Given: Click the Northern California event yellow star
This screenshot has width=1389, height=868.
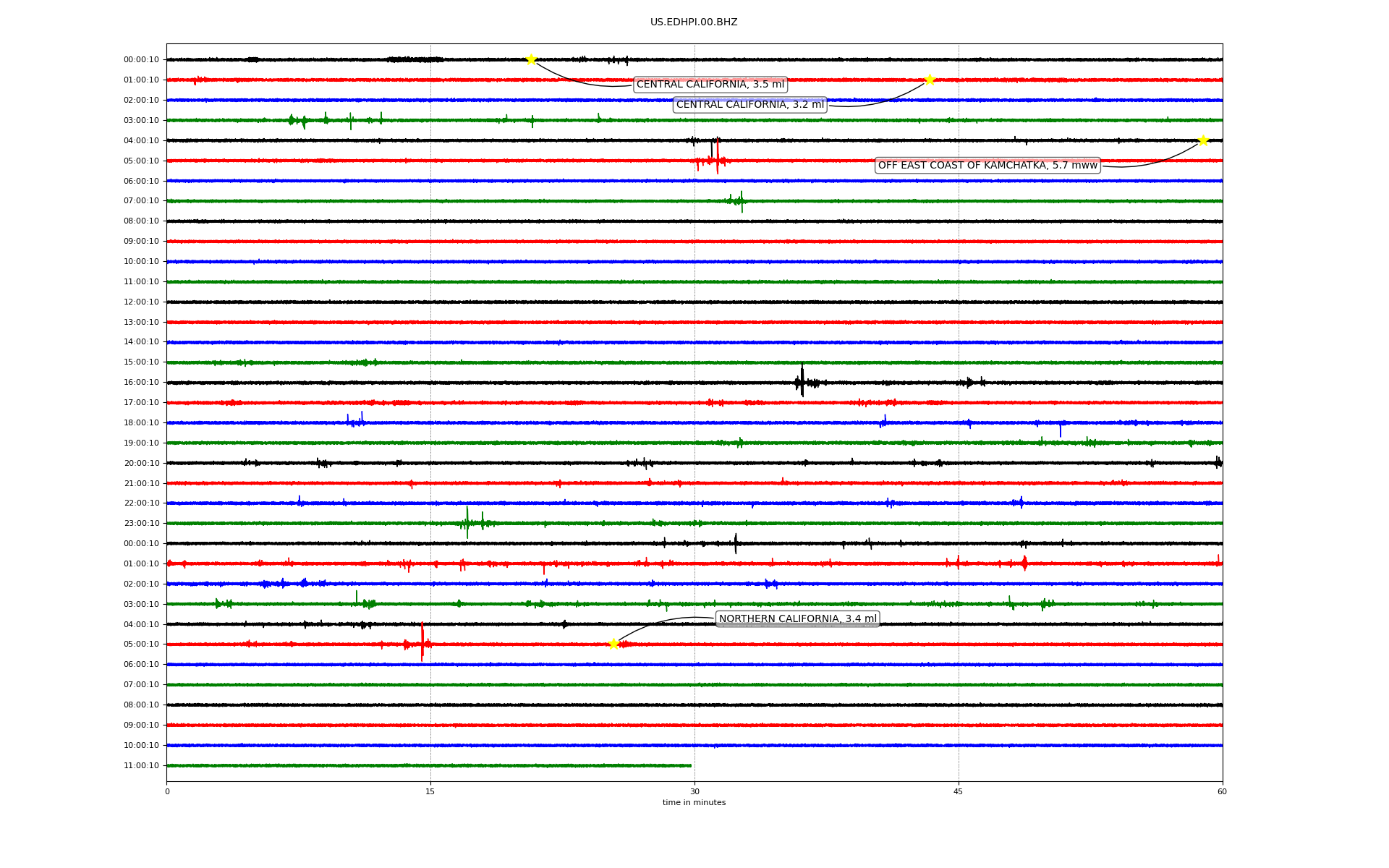Looking at the screenshot, I should pos(613,644).
